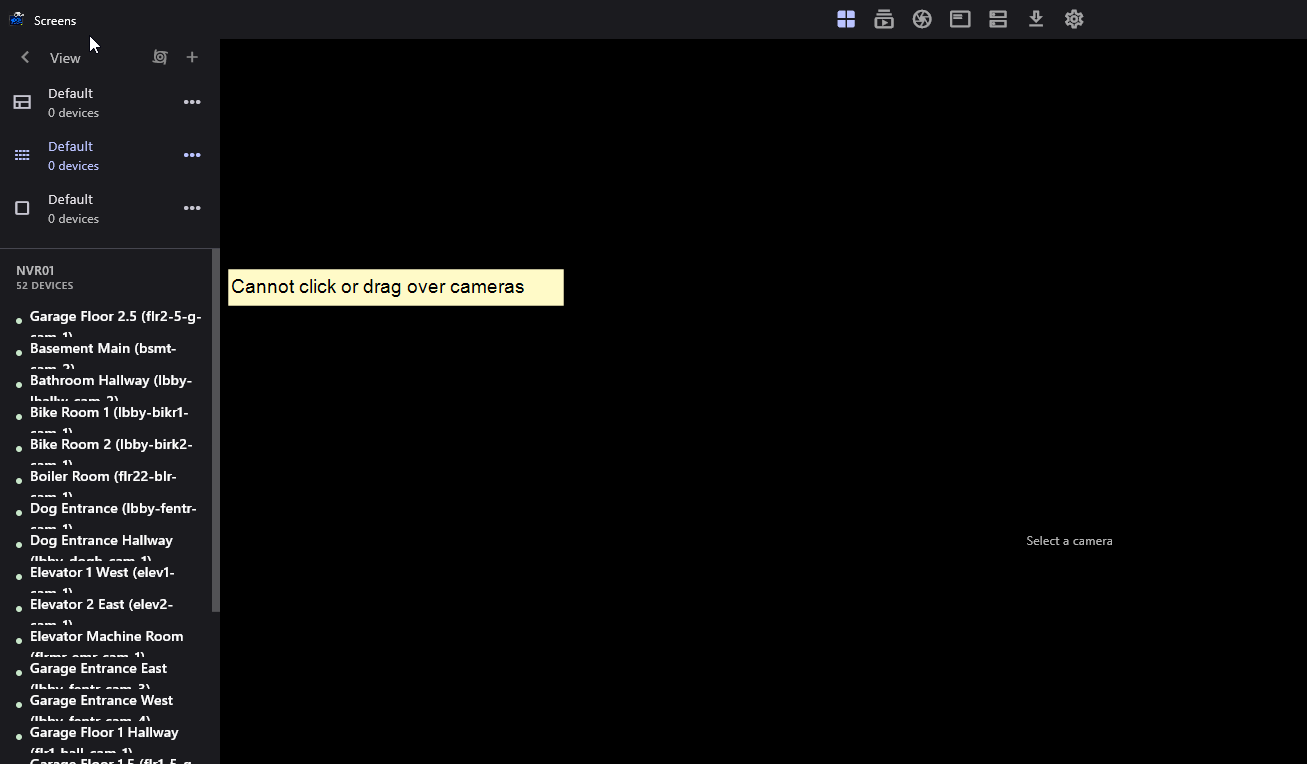Open playback using the play/recordings toolbar icon
This screenshot has height=764, width=1307.
pyautogui.click(x=883, y=18)
